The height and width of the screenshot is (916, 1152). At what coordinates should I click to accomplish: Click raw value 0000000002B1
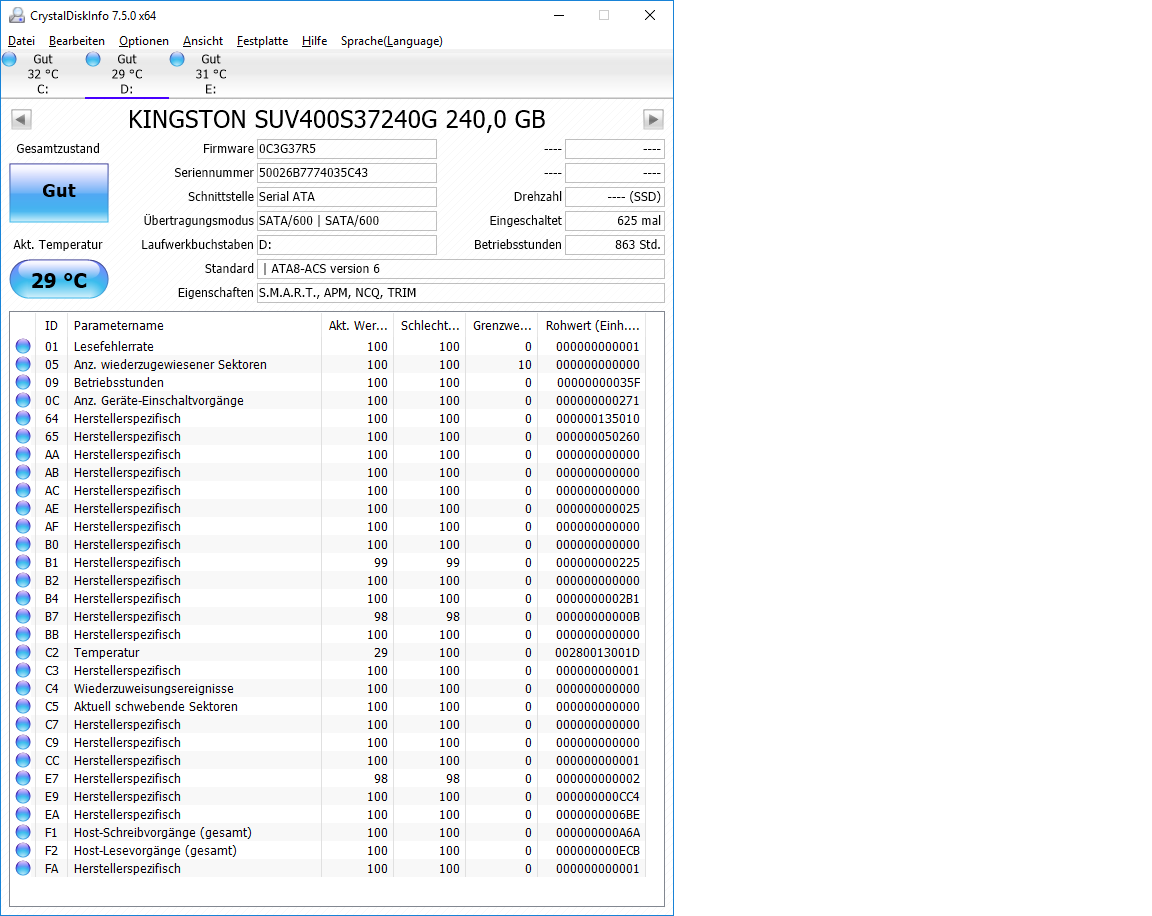[597, 599]
